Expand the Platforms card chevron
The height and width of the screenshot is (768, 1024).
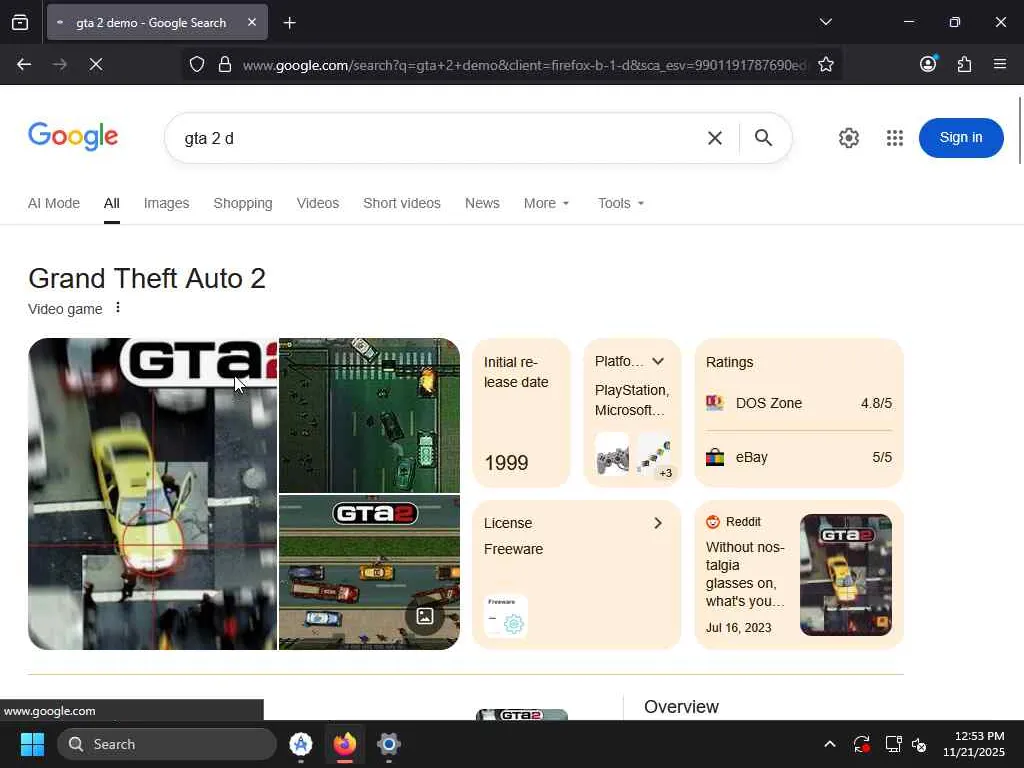click(x=658, y=361)
